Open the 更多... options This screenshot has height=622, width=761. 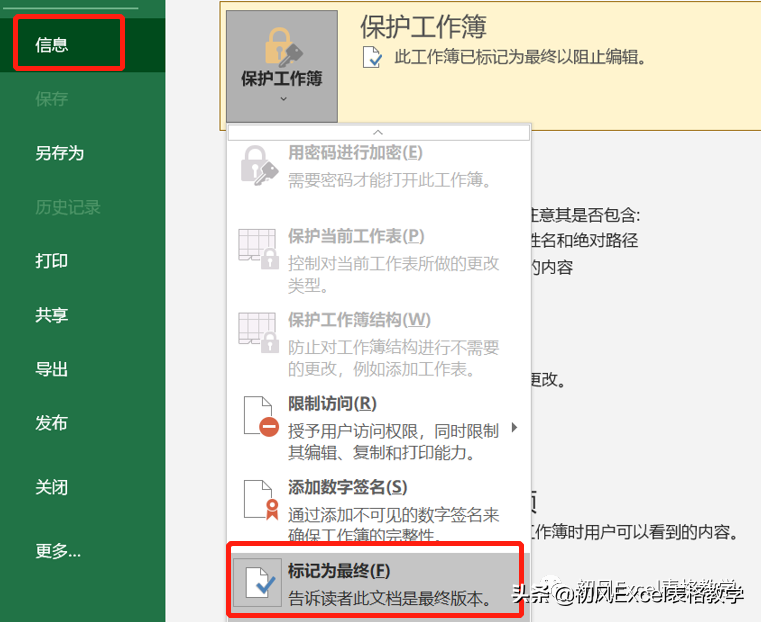[58, 551]
